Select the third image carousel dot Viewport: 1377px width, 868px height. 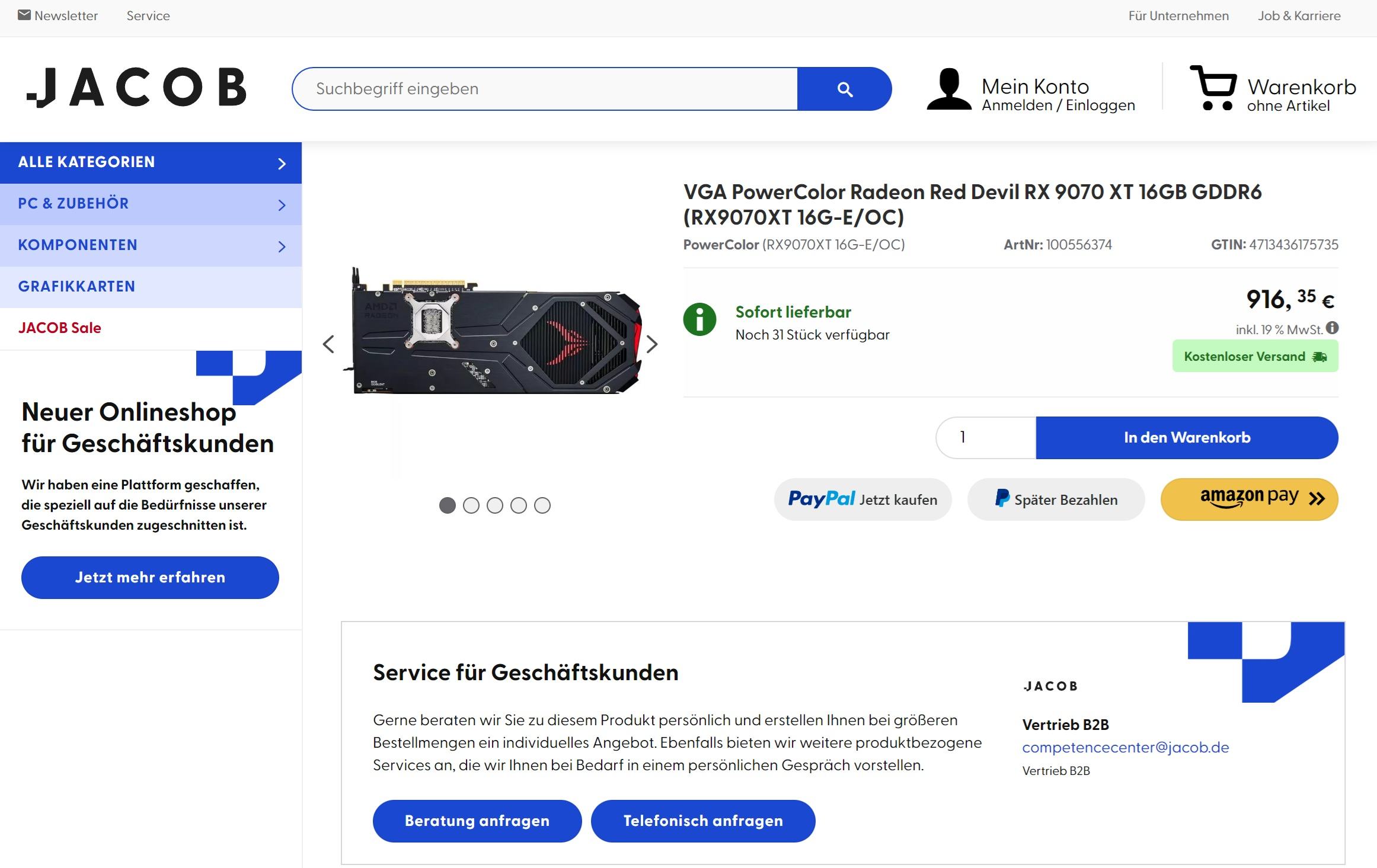pos(495,505)
